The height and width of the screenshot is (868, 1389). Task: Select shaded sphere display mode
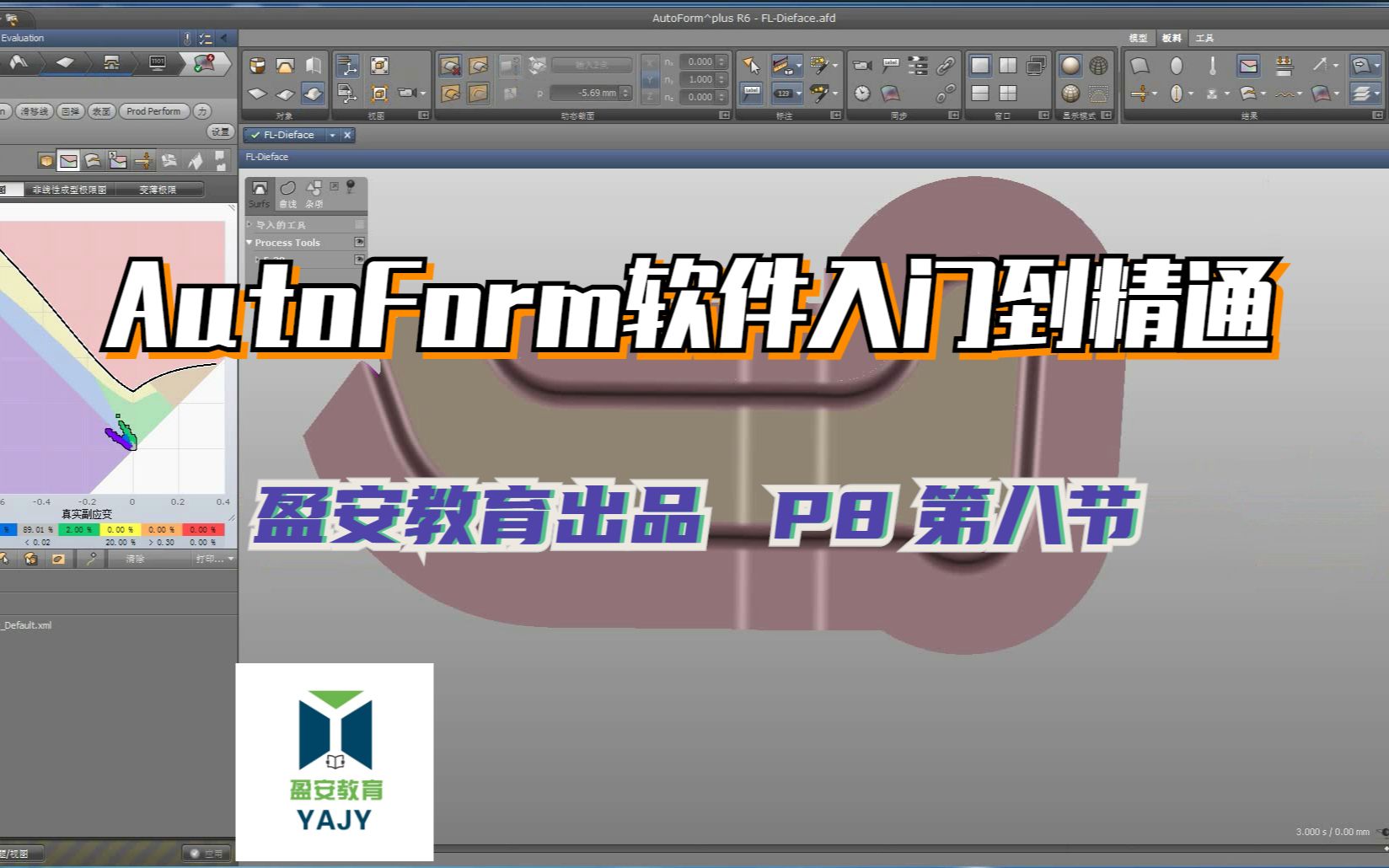pyautogui.click(x=1070, y=66)
